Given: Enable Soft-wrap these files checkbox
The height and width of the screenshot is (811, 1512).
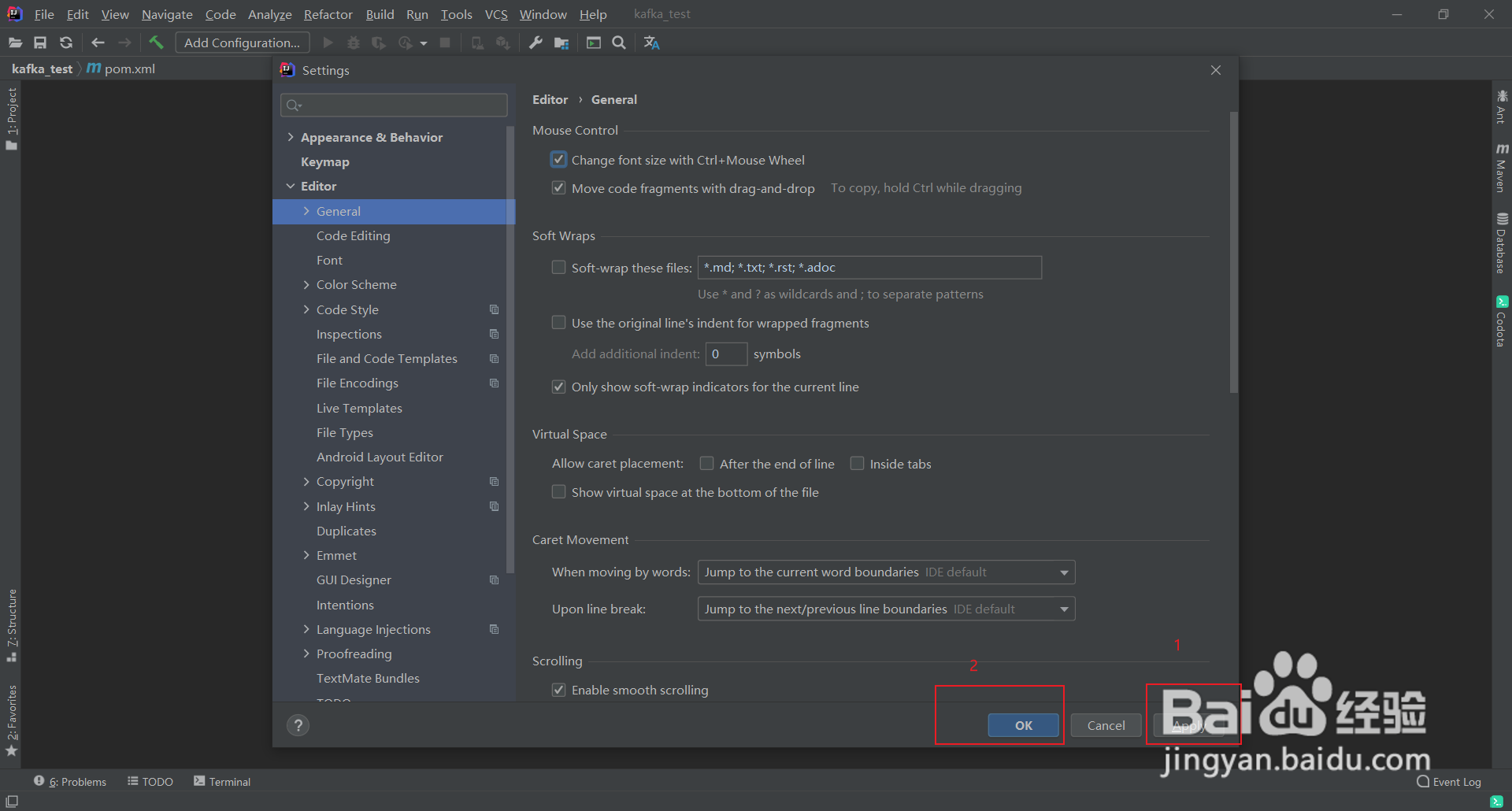Looking at the screenshot, I should (558, 268).
